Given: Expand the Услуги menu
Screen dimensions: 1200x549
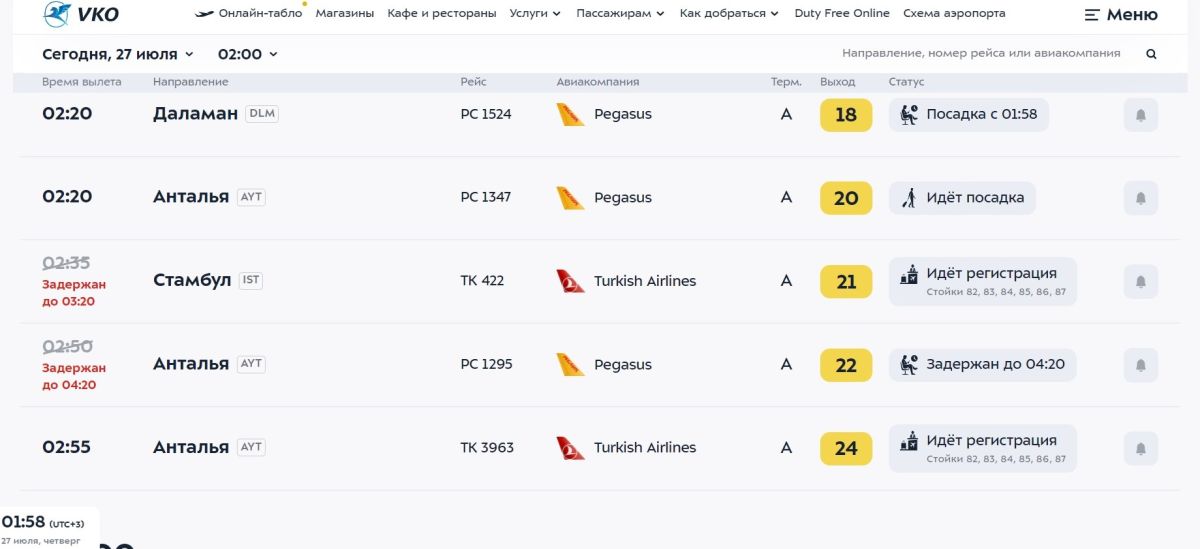Looking at the screenshot, I should tap(535, 14).
